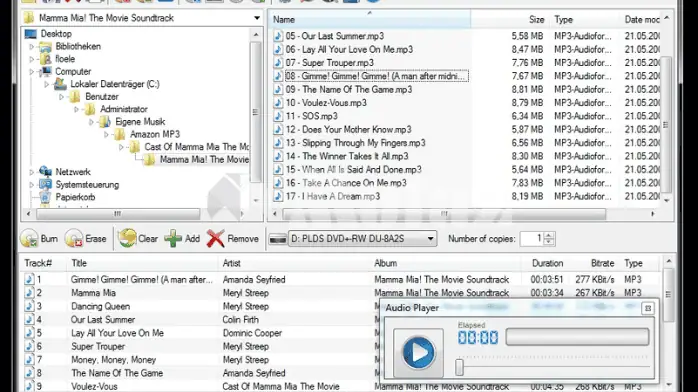The height and width of the screenshot is (392, 698).
Task: Click the Systemsteuerung icon in the tree
Action: [x=45, y=184]
